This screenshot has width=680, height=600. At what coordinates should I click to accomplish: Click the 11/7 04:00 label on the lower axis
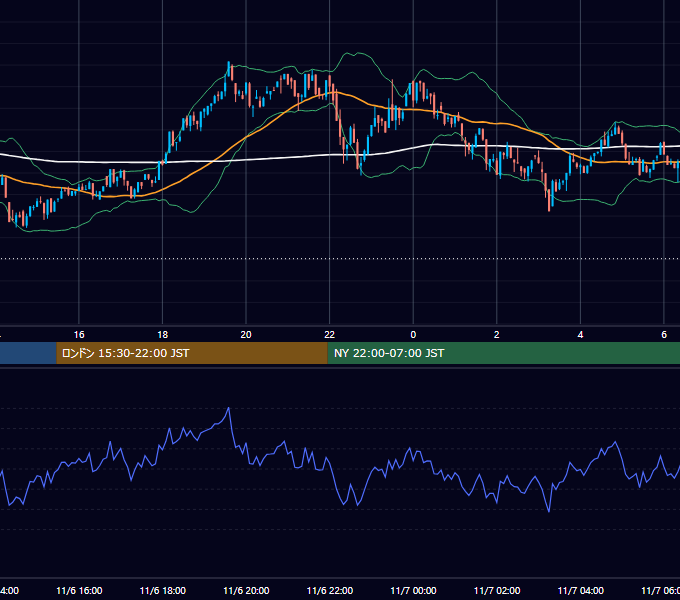[581, 590]
